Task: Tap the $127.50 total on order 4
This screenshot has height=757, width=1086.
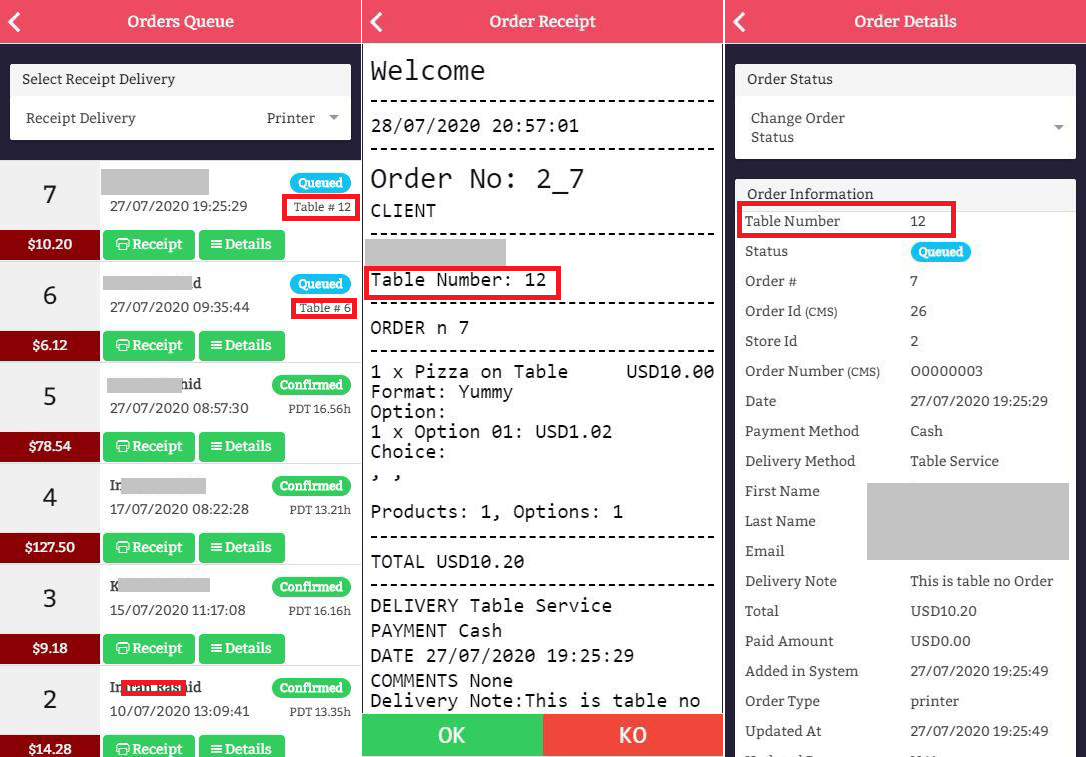Action: (x=50, y=548)
